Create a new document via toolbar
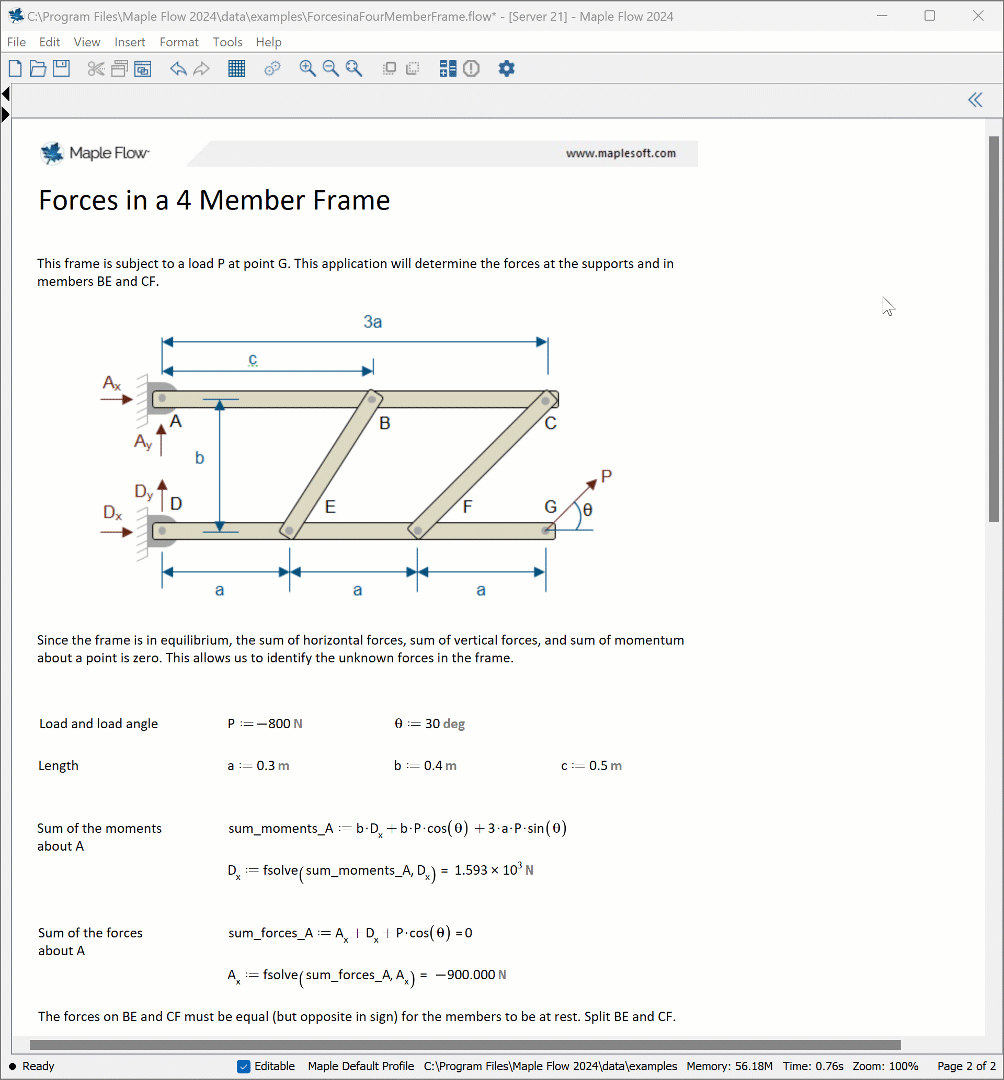 (x=15, y=69)
